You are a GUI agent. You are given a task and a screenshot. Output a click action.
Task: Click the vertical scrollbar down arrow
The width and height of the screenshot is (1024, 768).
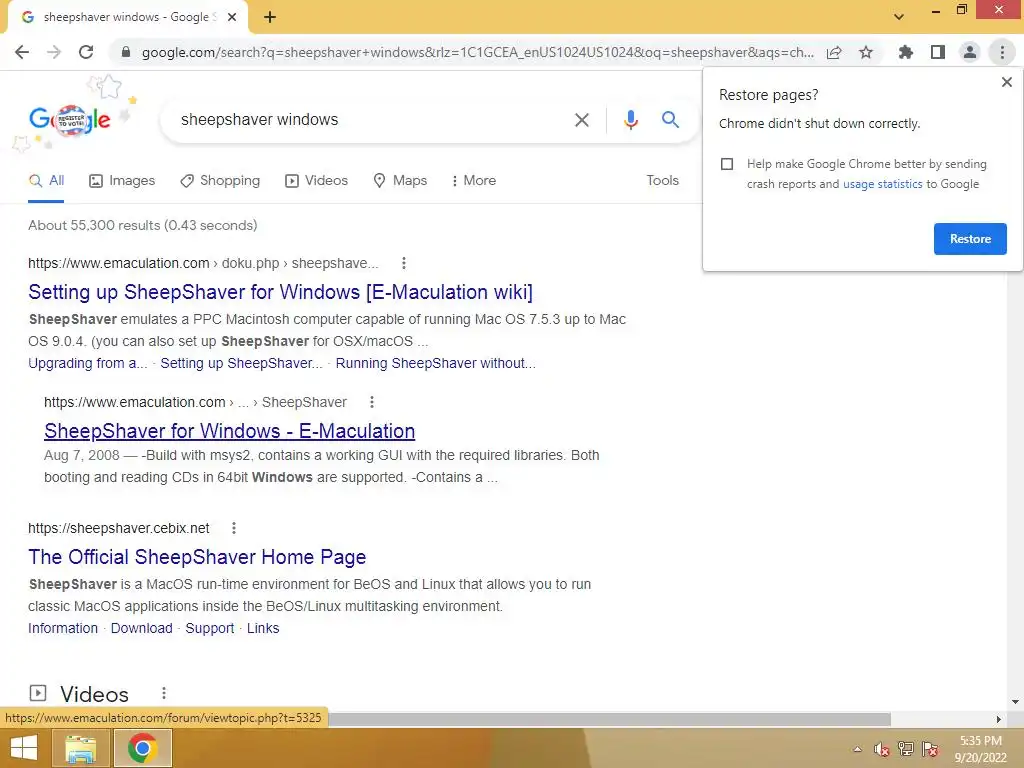coord(1015,702)
